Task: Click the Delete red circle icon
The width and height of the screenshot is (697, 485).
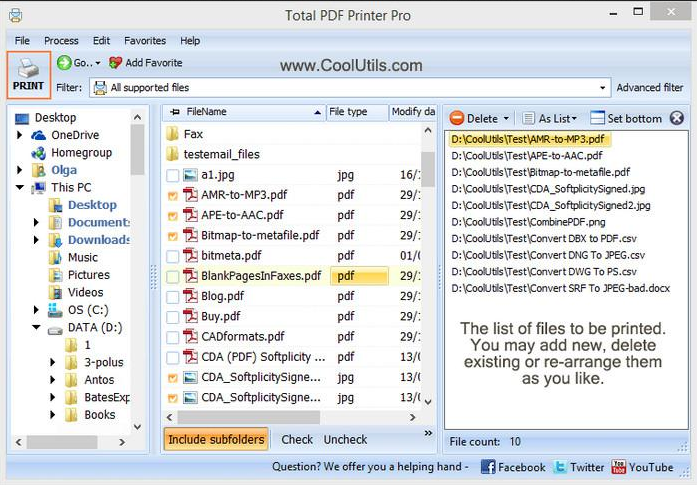Action: (457, 118)
